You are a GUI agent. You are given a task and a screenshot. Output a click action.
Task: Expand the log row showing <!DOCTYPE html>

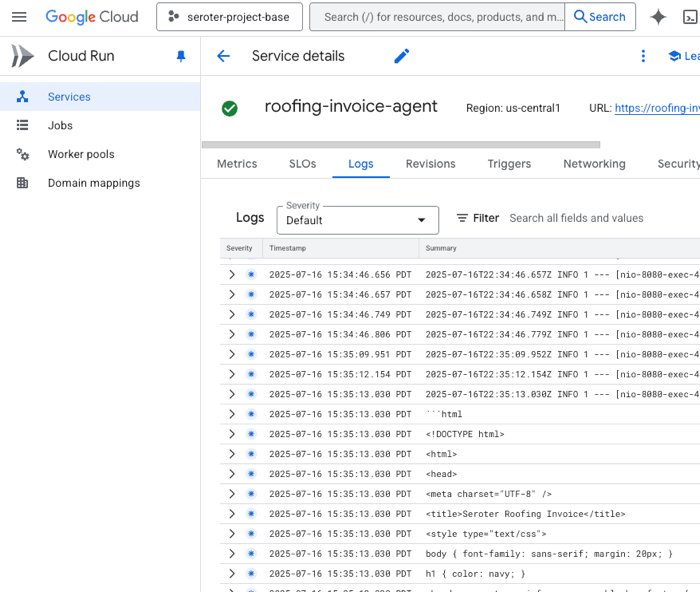[232, 434]
